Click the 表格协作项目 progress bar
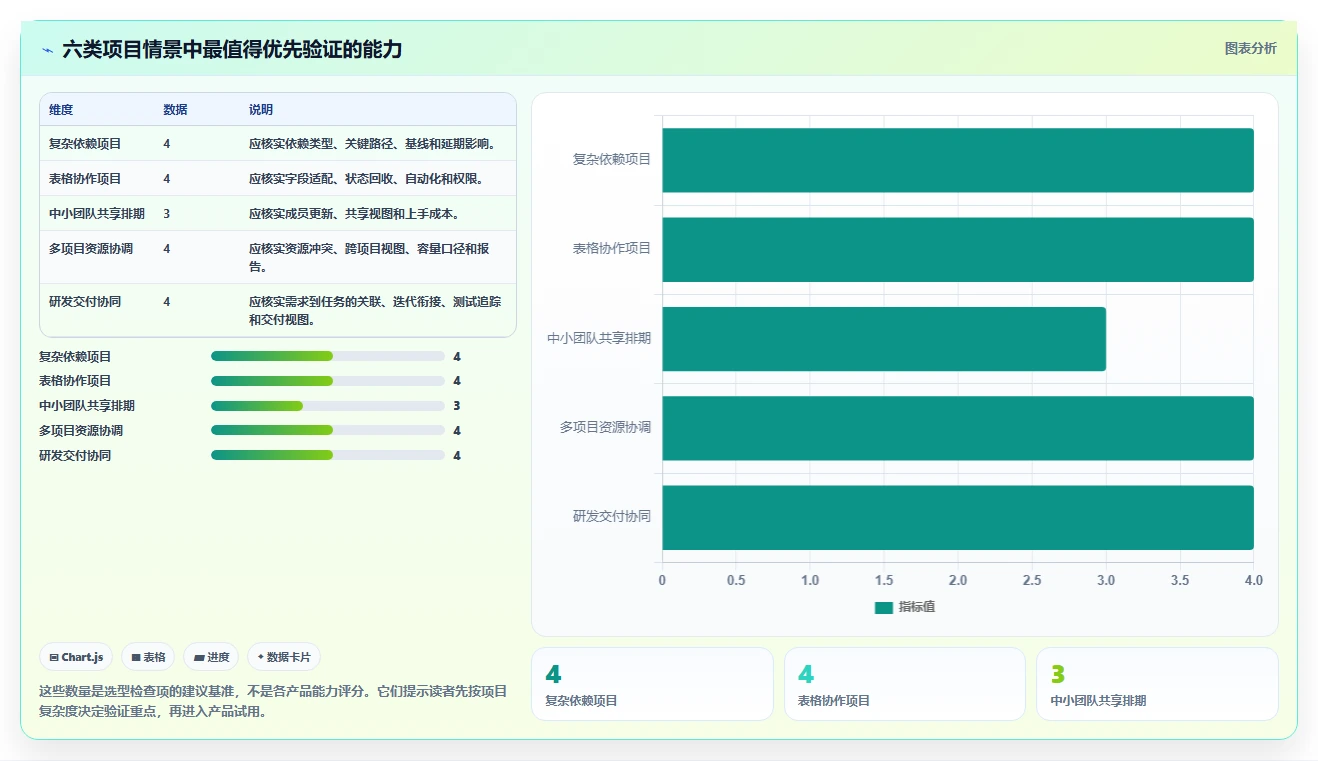This screenshot has height=761, width=1318. pyautogui.click(x=328, y=381)
